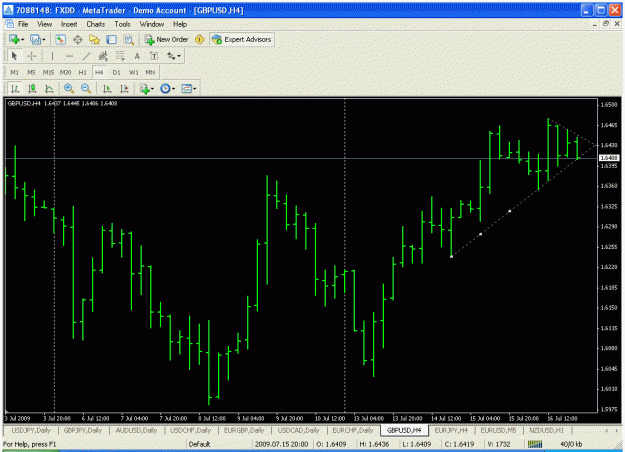
Task: Switch to the USDCHF,Daily chart tab
Action: (x=191, y=430)
